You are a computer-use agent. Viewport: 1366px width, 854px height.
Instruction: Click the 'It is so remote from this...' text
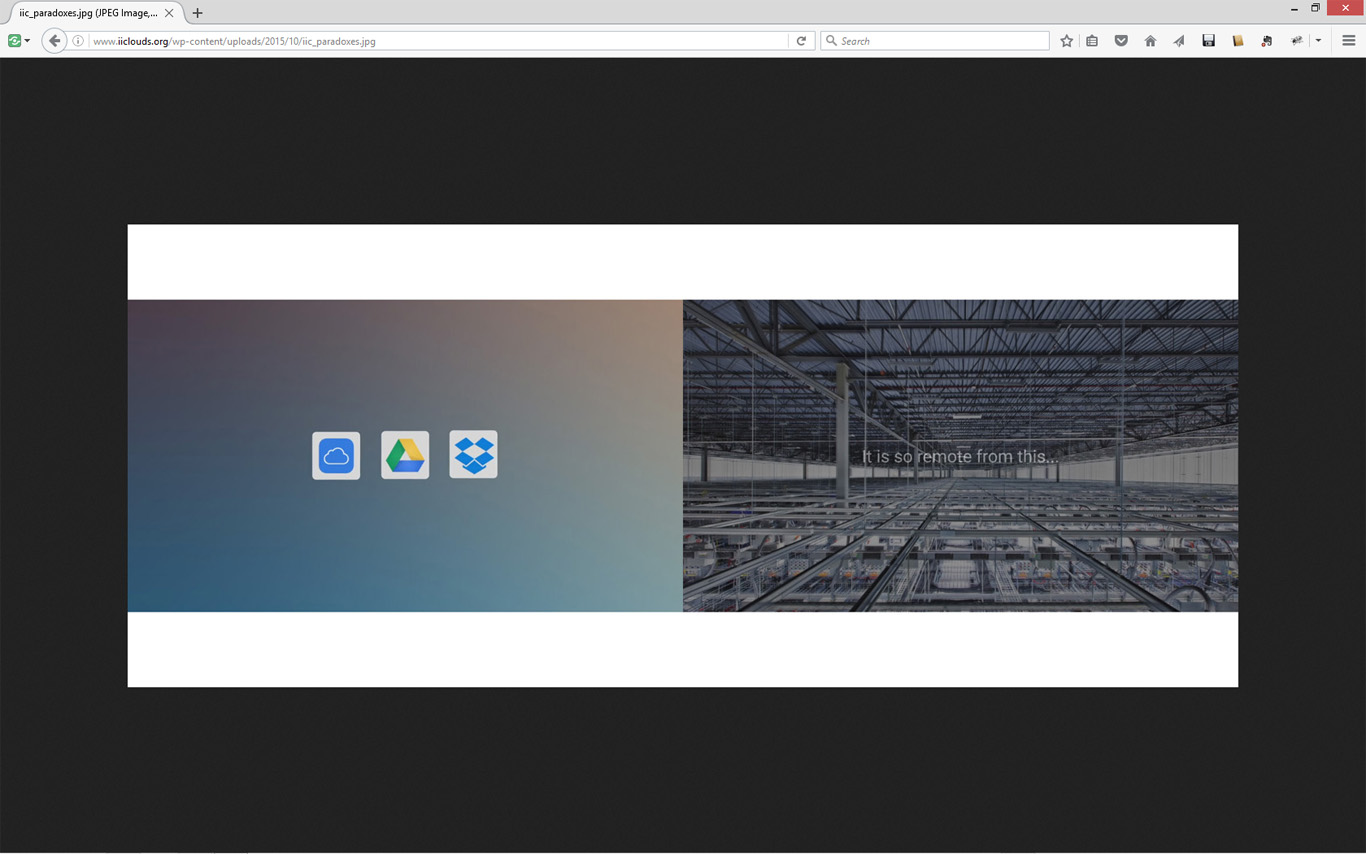pyautogui.click(x=960, y=456)
